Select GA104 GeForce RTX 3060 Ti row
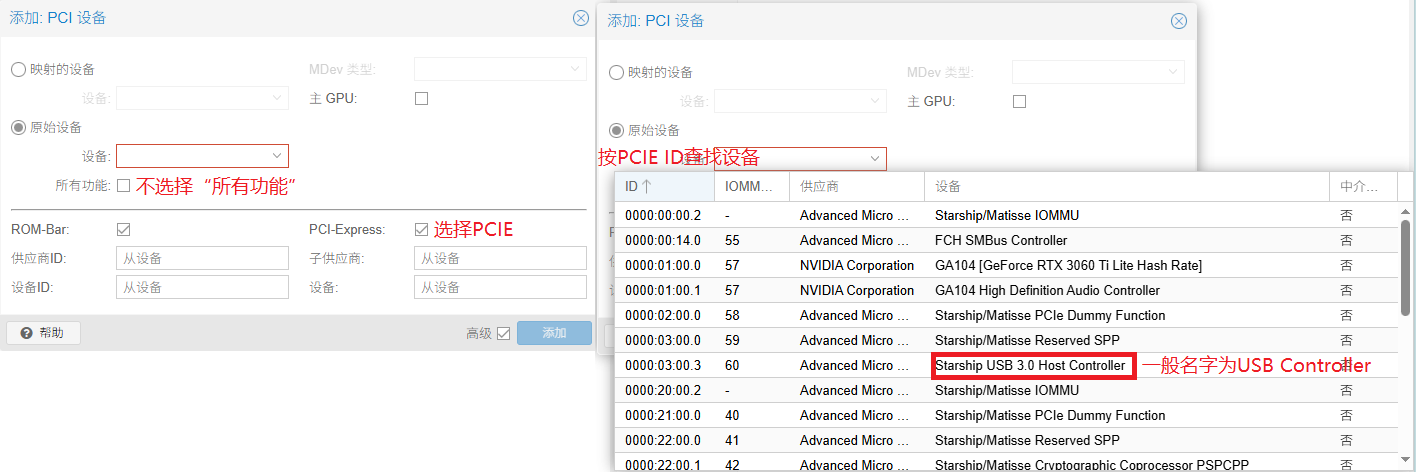The width and height of the screenshot is (1418, 472). coord(1006,265)
